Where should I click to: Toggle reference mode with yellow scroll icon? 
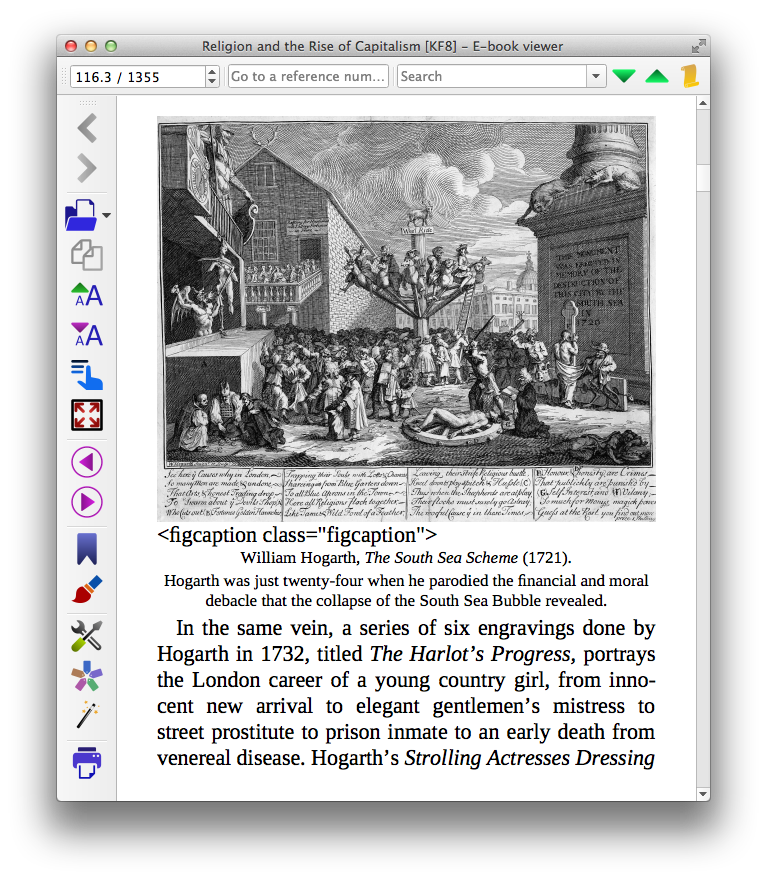click(690, 76)
